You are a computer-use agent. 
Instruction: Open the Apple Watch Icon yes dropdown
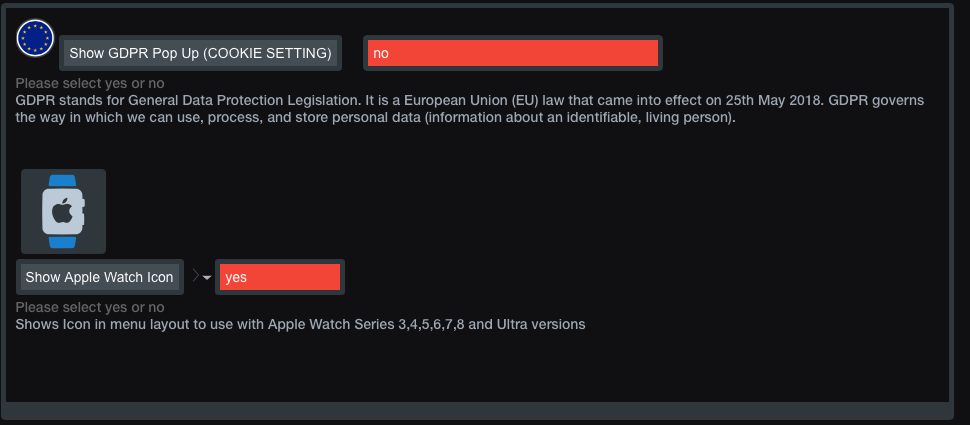[280, 277]
